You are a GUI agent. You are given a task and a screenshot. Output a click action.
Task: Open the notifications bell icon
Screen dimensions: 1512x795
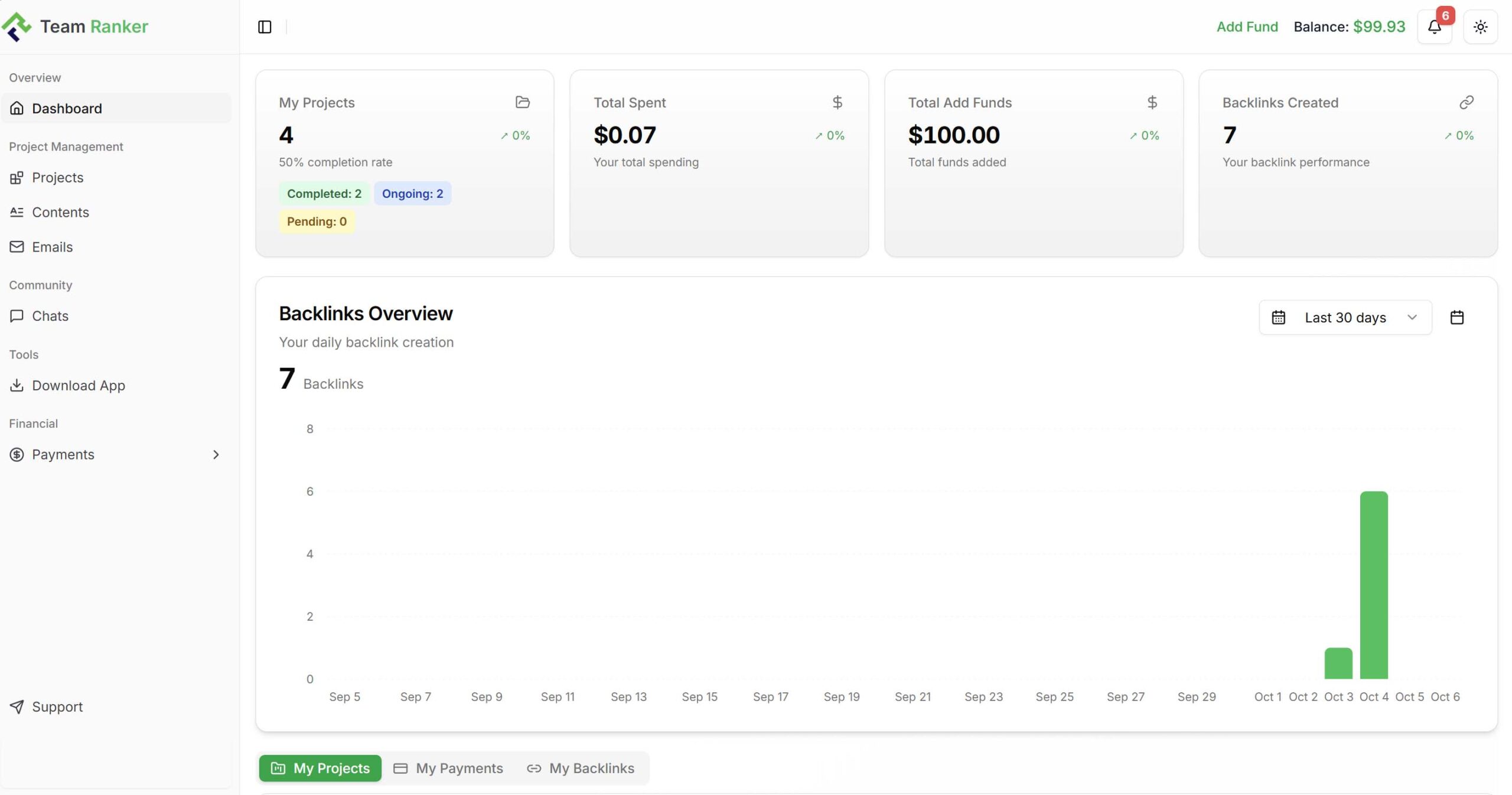click(1434, 27)
